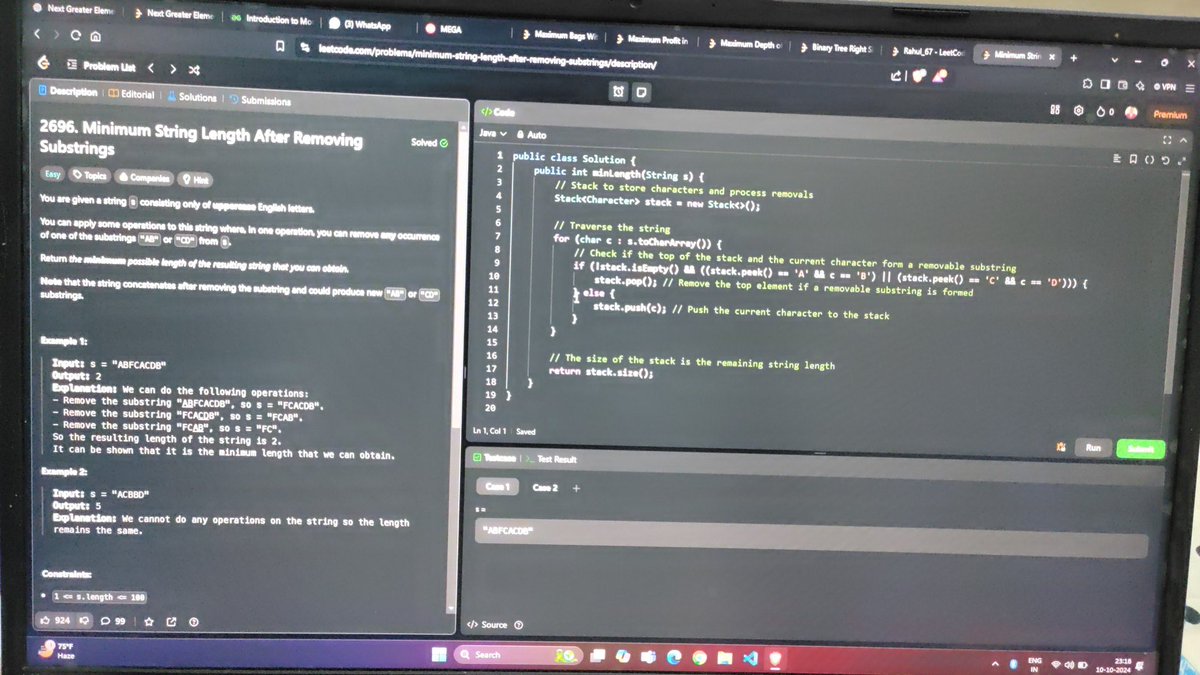Star the problem as favorite
The width and height of the screenshot is (1200, 675).
[148, 622]
